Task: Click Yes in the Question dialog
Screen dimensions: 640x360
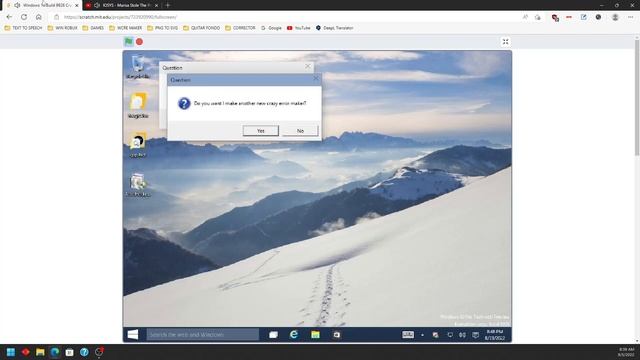Action: 261,131
